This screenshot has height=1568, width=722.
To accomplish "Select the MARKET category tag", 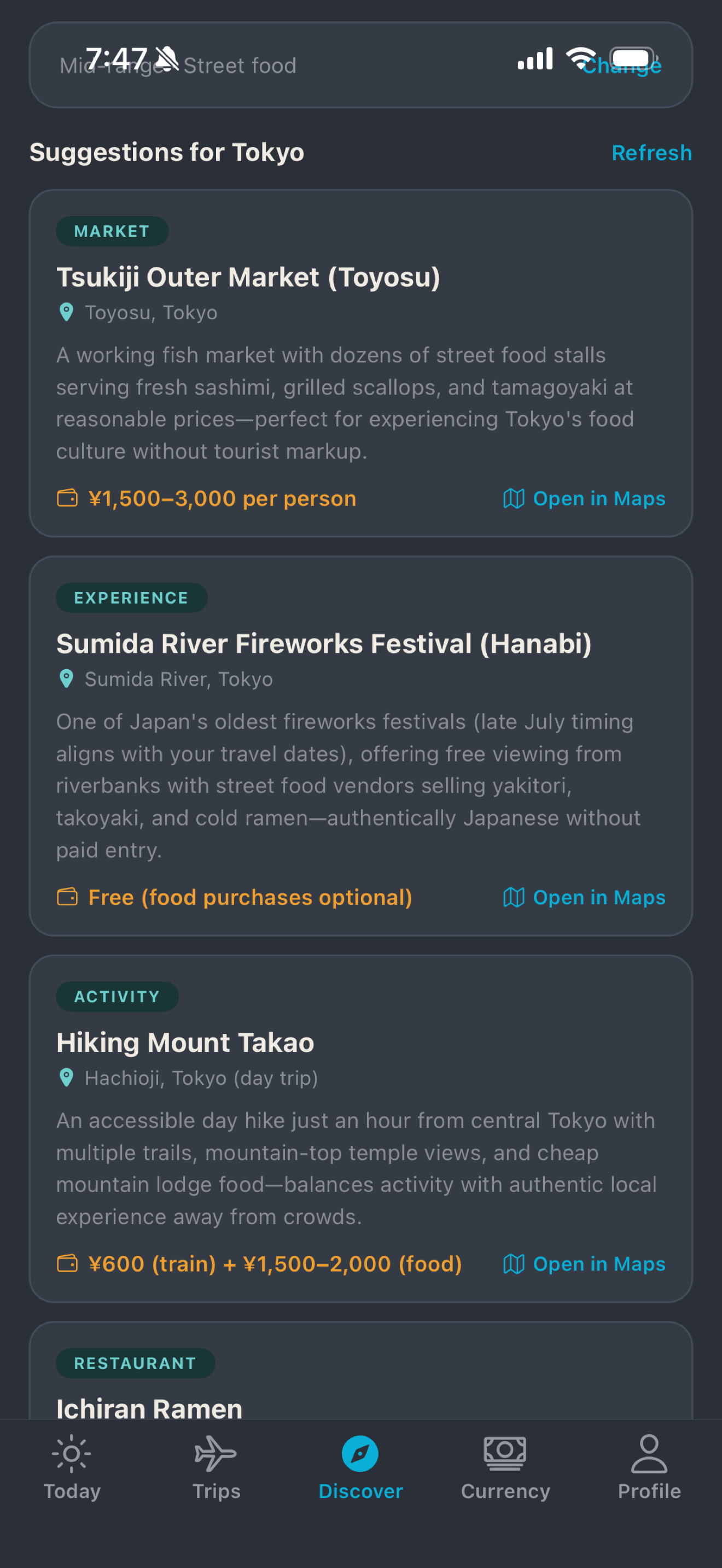I will [112, 231].
